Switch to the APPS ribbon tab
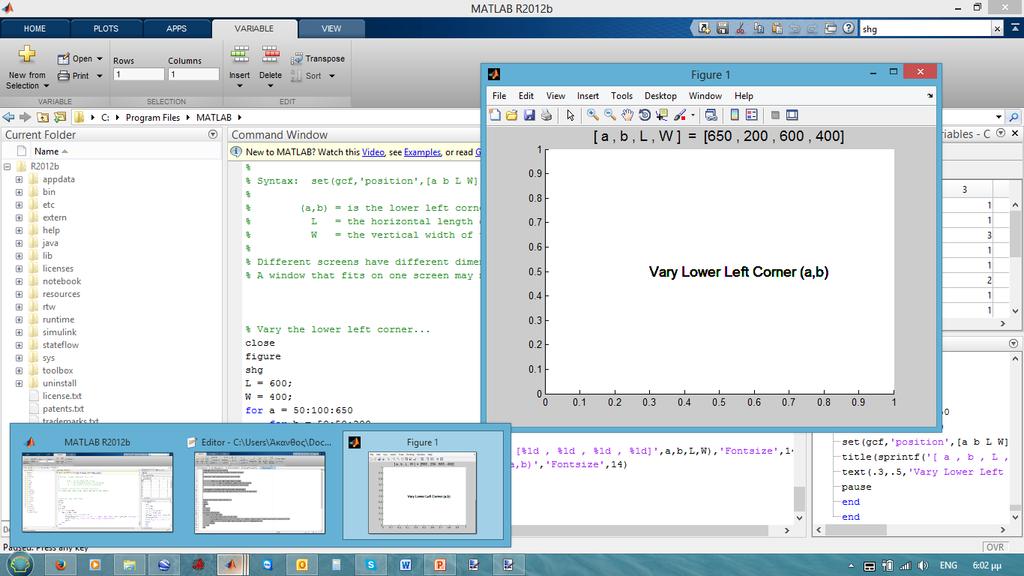Viewport: 1024px width, 576px height. (176, 28)
